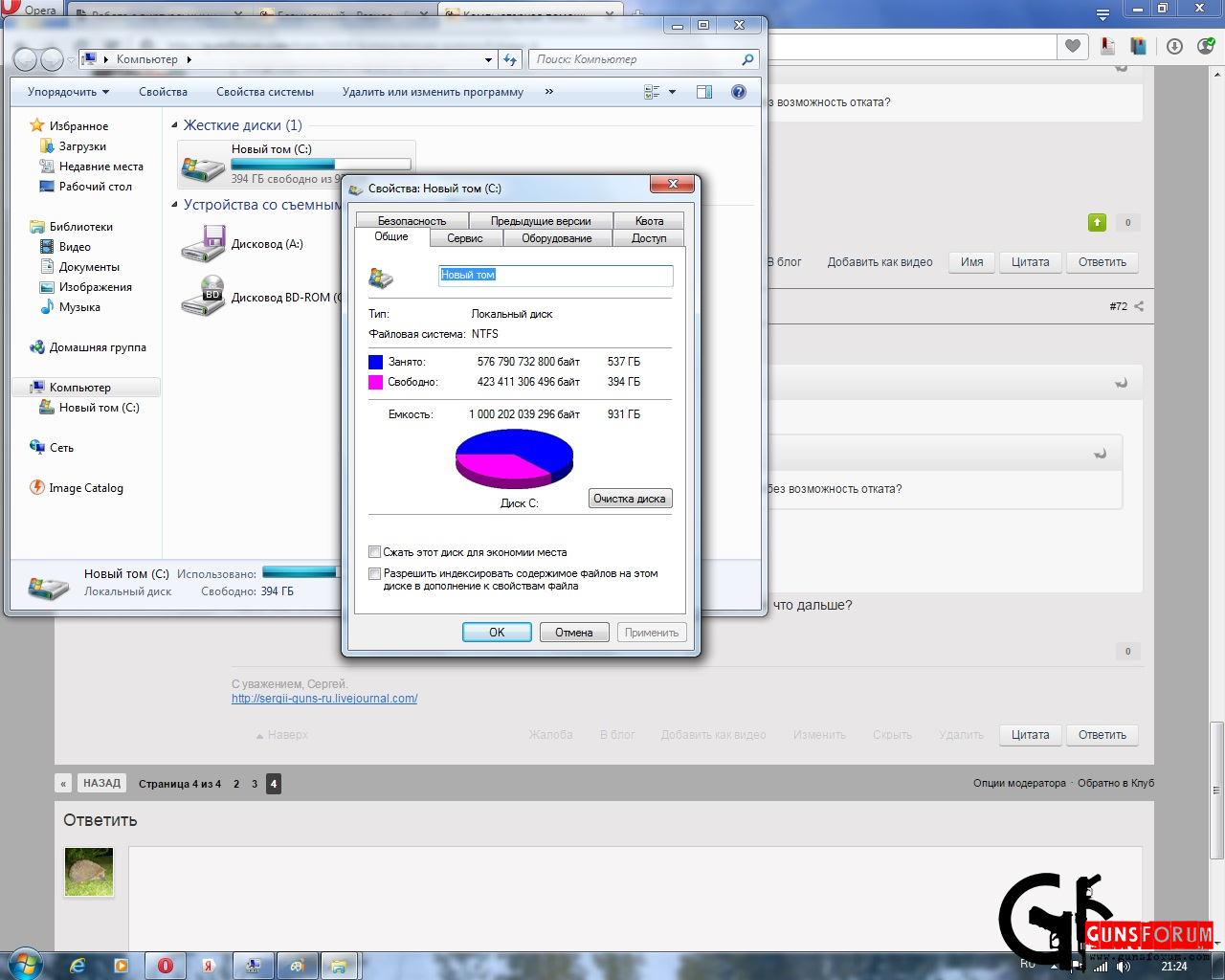1225x980 pixels.
Task: Enable 'Сжать этот диск для экономии места' checkbox
Action: [x=375, y=552]
